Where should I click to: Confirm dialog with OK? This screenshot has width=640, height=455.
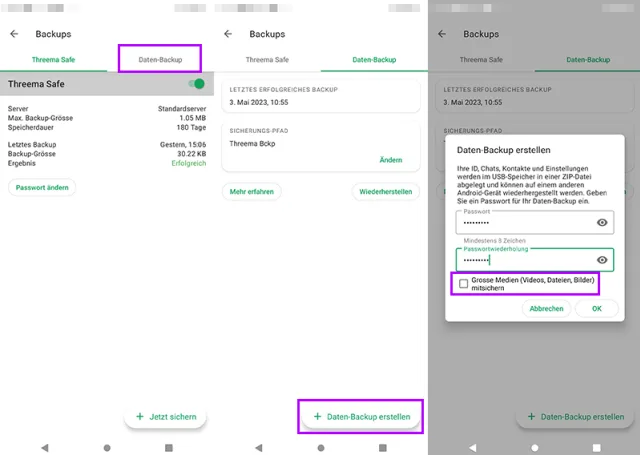pos(597,309)
